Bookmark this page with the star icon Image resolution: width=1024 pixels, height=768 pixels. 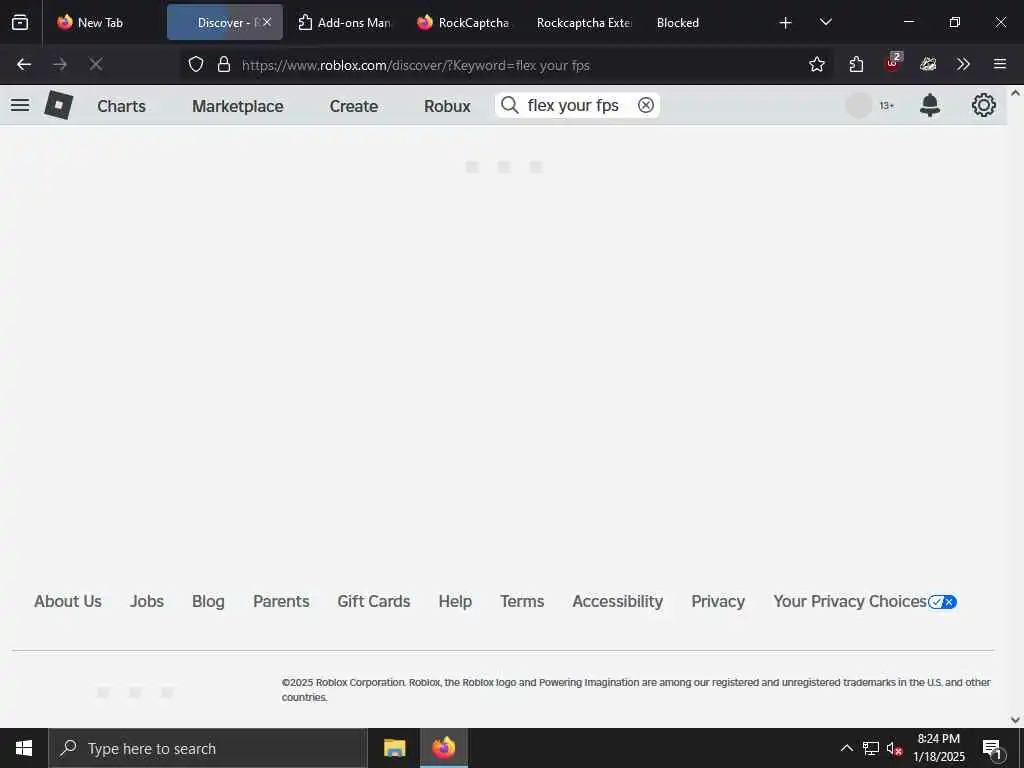(816, 64)
